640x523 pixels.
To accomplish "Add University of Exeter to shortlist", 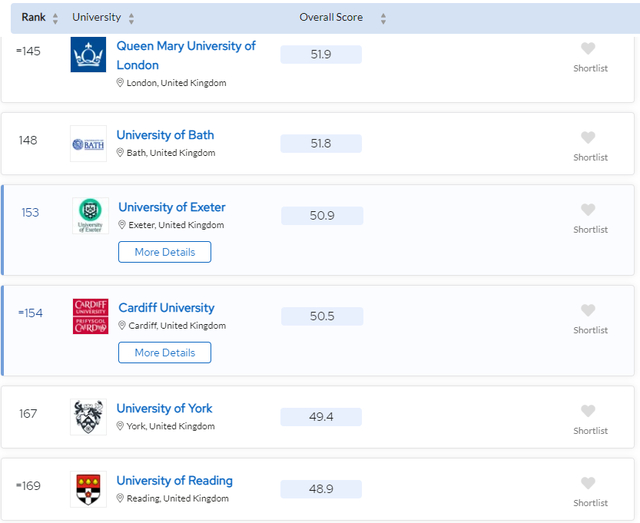I will pyautogui.click(x=588, y=210).
